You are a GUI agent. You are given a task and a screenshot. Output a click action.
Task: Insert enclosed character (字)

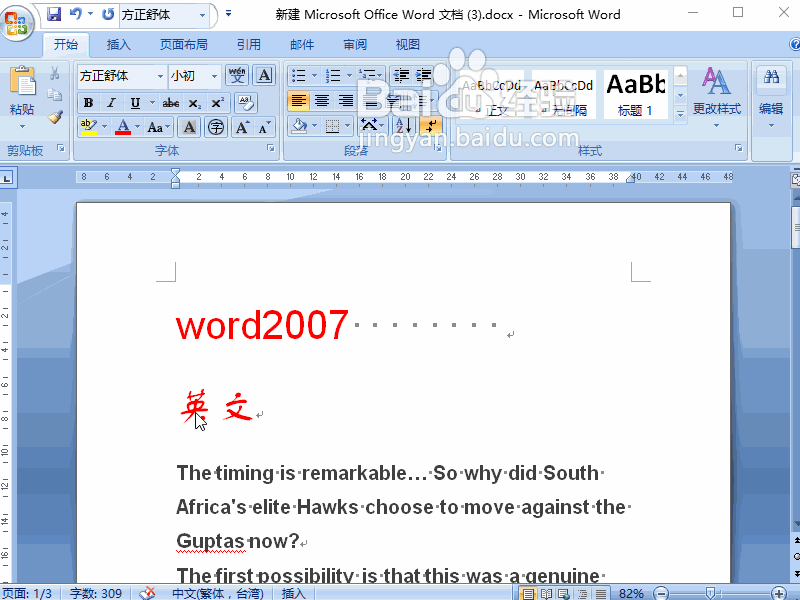pos(216,127)
